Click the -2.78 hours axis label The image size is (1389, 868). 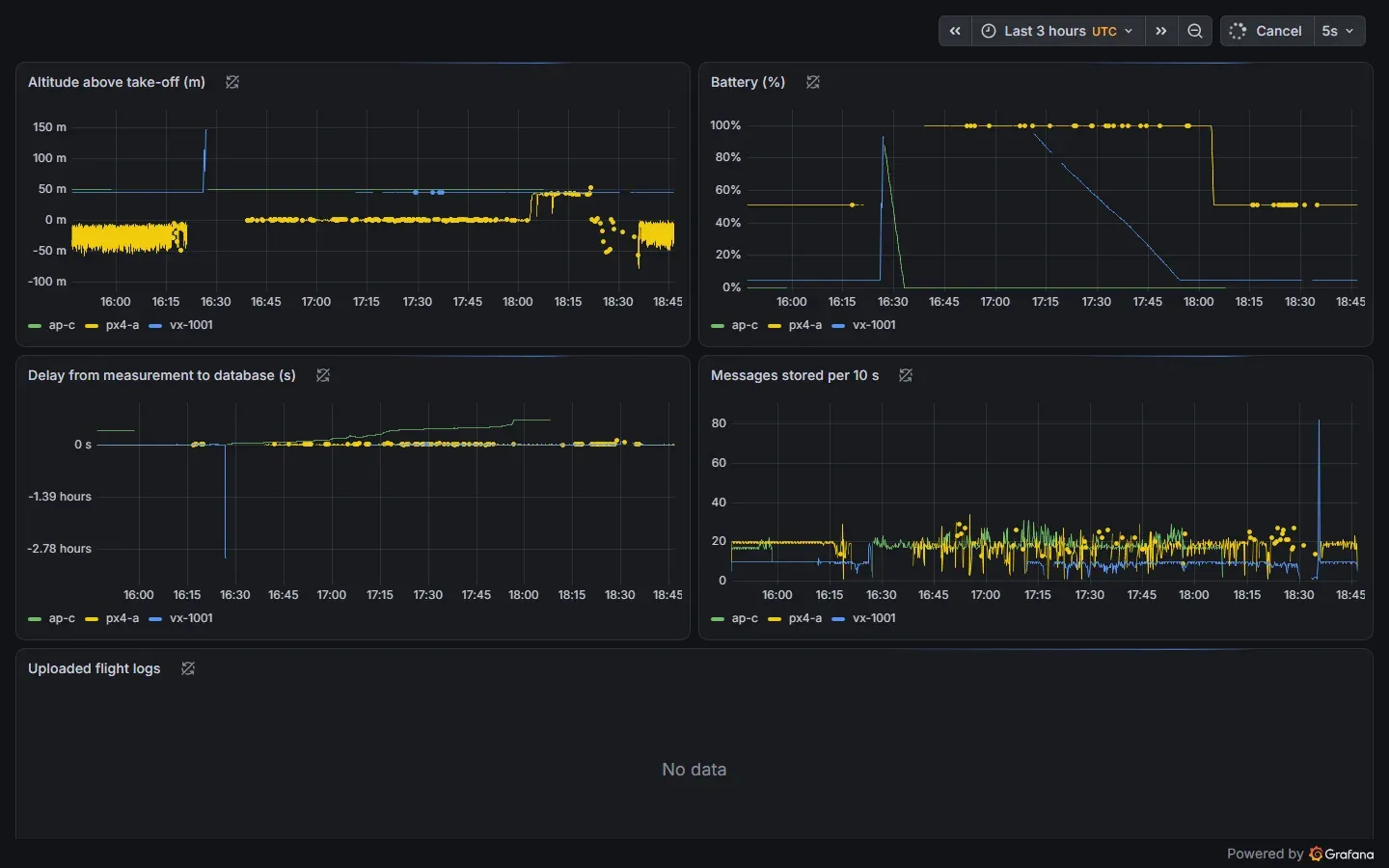60,549
